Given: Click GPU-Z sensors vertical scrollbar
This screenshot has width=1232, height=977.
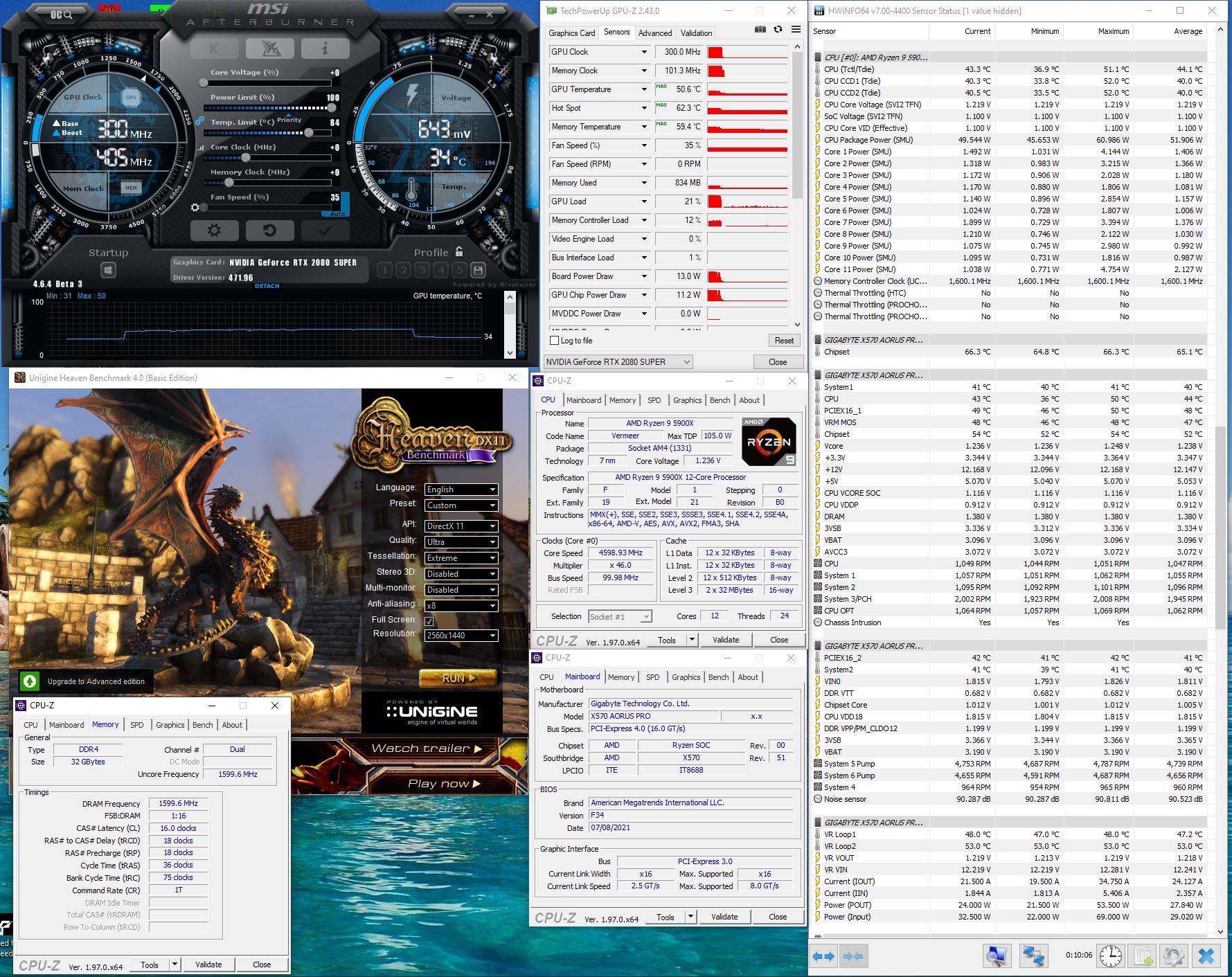Looking at the screenshot, I should (797, 186).
